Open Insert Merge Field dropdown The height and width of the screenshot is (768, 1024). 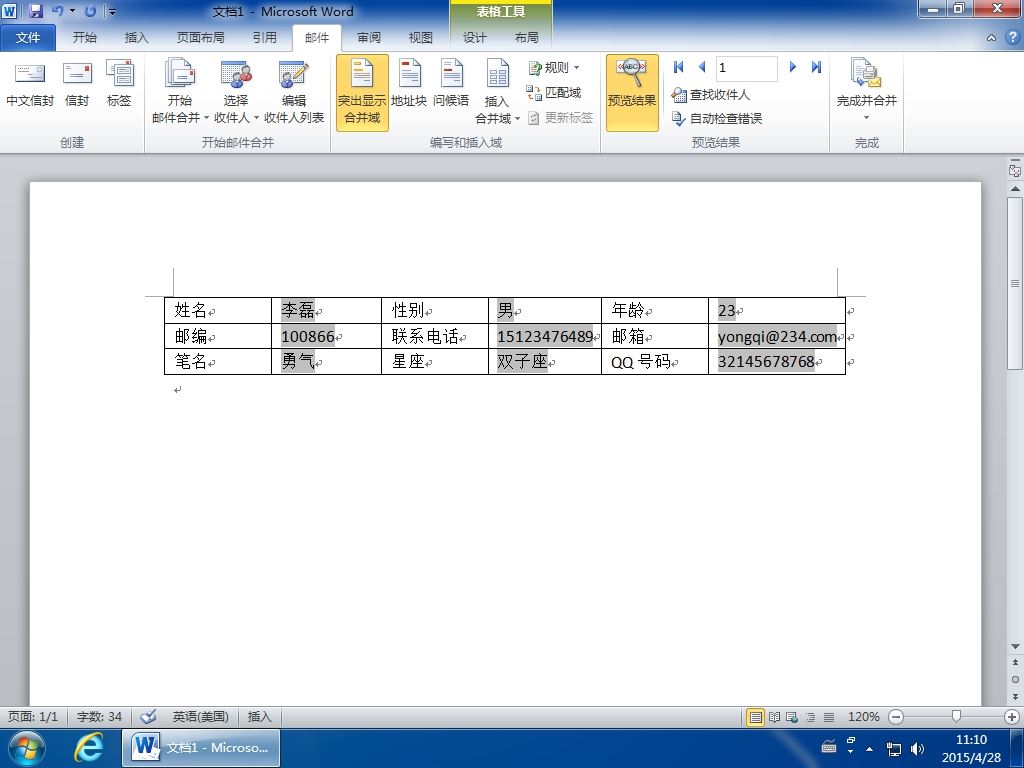coord(497,91)
